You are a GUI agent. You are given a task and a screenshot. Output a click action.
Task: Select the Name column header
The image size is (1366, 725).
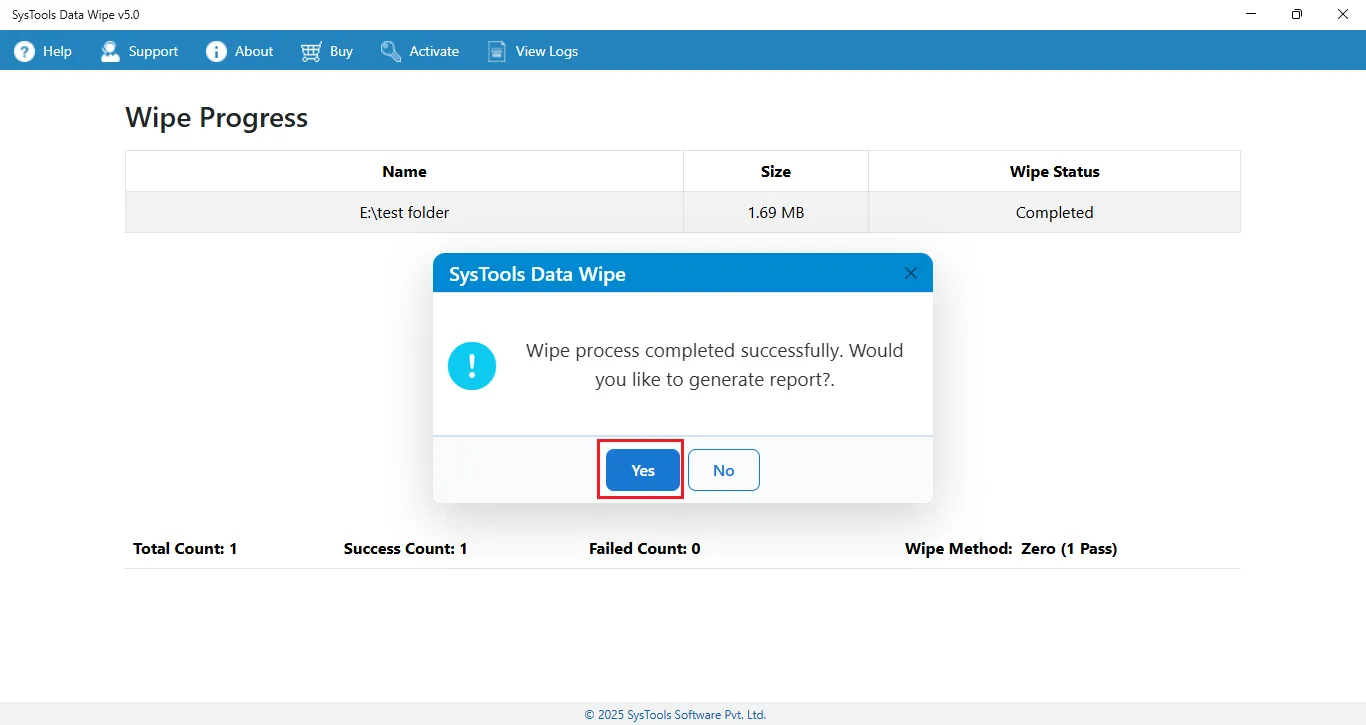[x=404, y=171]
